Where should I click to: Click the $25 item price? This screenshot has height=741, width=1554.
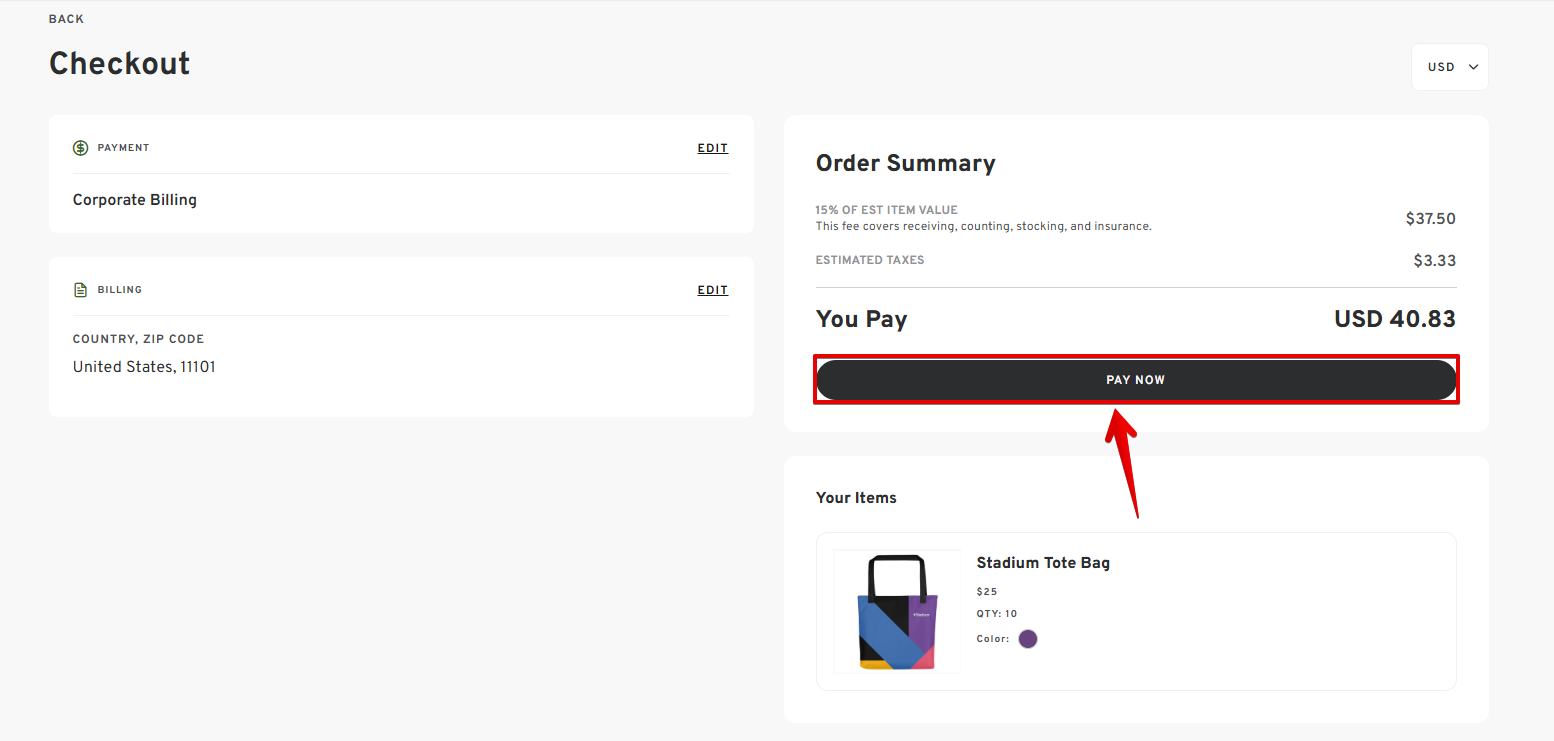(987, 592)
